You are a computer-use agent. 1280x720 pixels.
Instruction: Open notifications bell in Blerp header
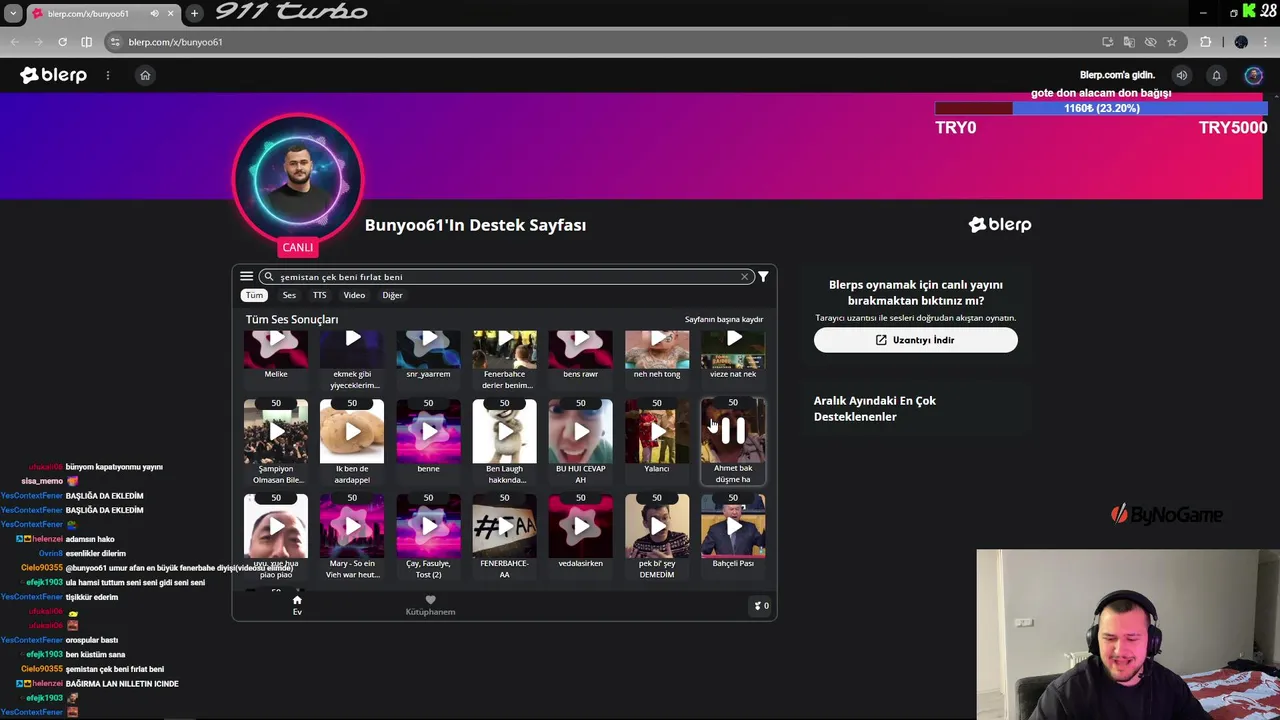coord(1217,75)
